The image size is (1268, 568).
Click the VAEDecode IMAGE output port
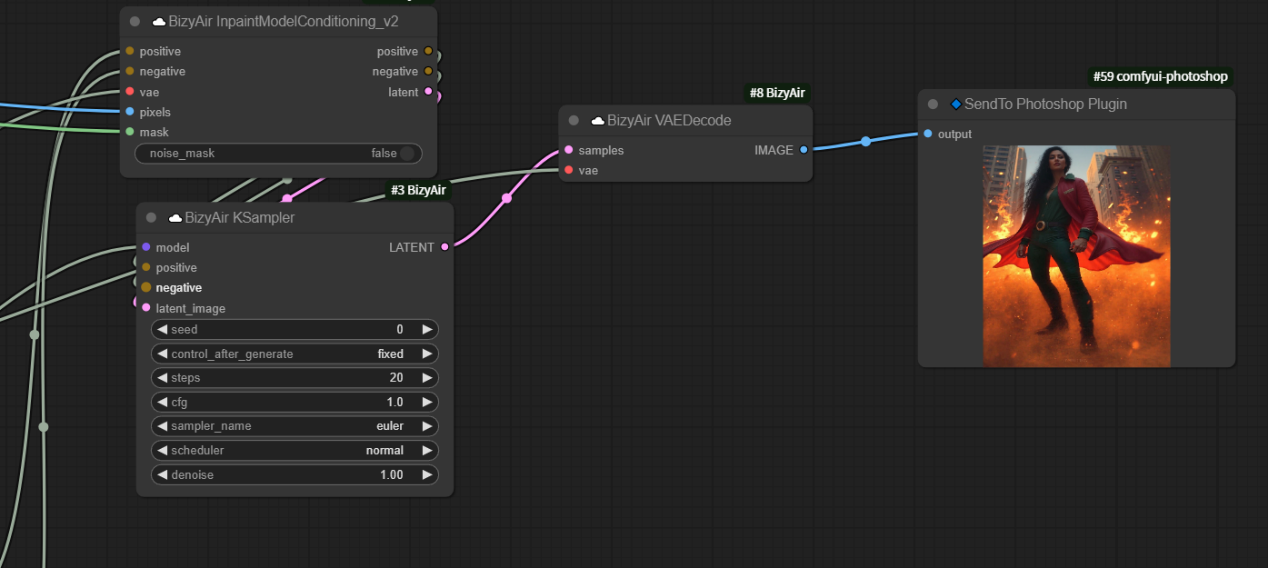(x=803, y=150)
